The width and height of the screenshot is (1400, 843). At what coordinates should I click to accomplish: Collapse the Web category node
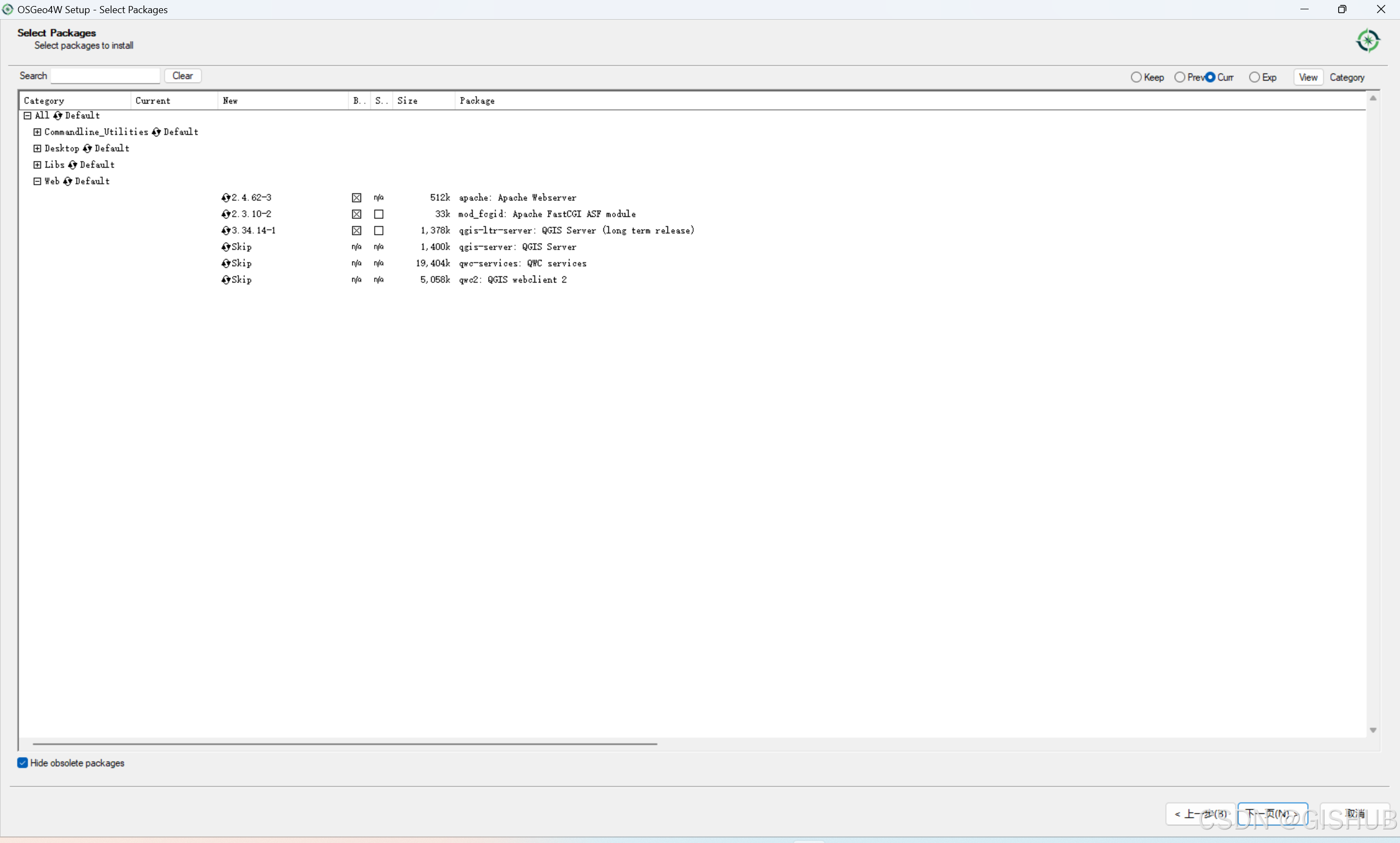(37, 181)
